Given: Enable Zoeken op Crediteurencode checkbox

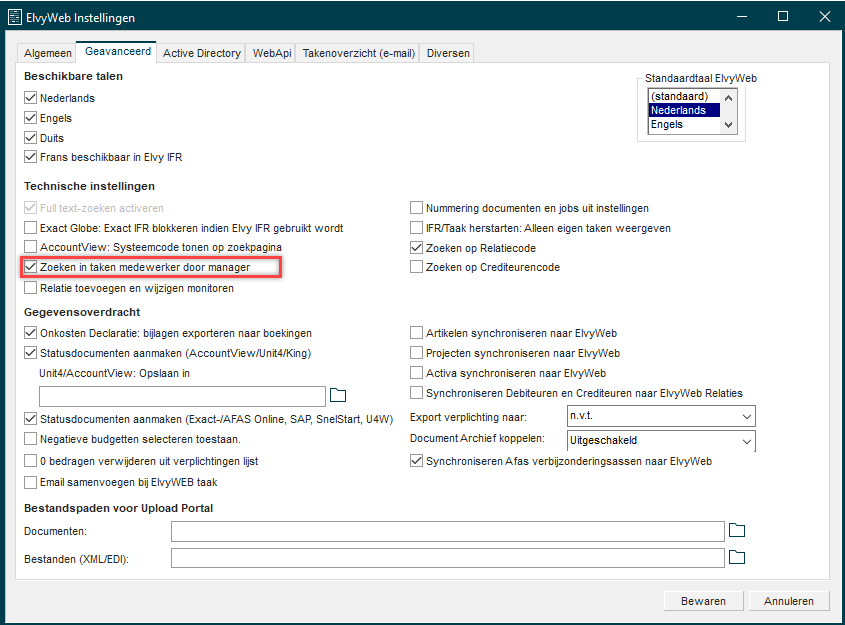Looking at the screenshot, I should [x=417, y=267].
